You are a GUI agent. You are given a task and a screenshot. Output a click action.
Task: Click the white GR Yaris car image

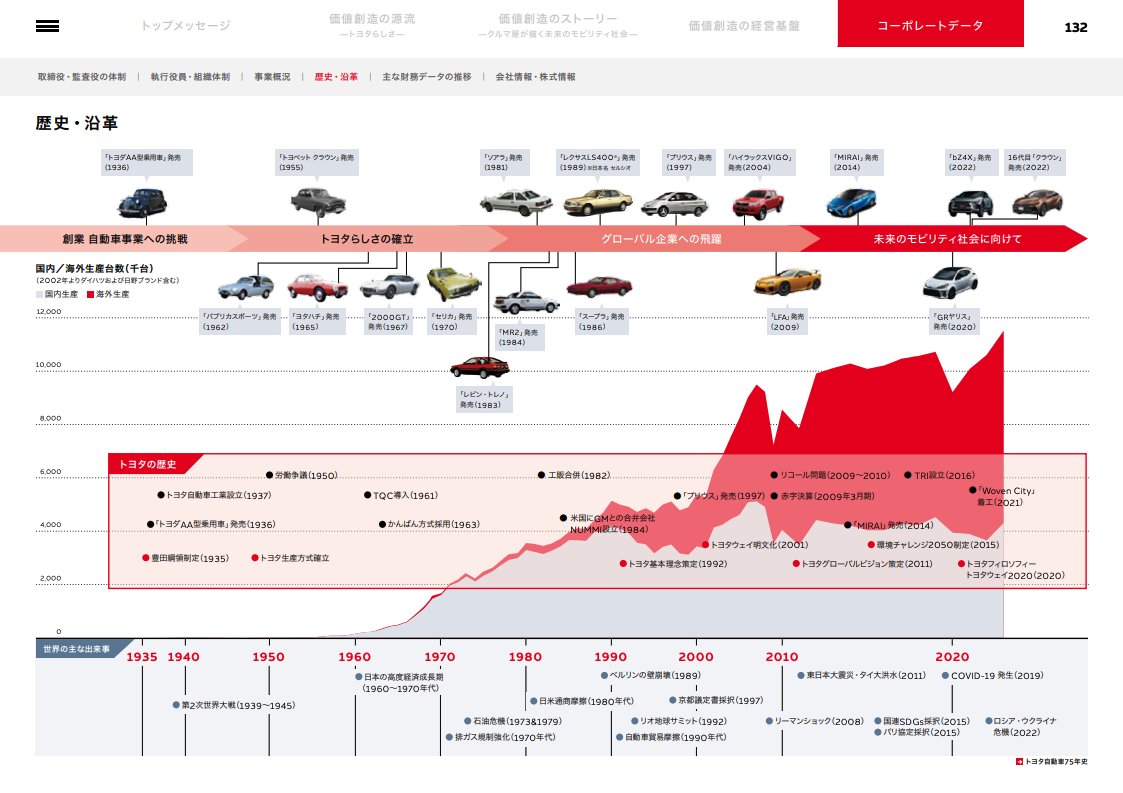[x=949, y=283]
